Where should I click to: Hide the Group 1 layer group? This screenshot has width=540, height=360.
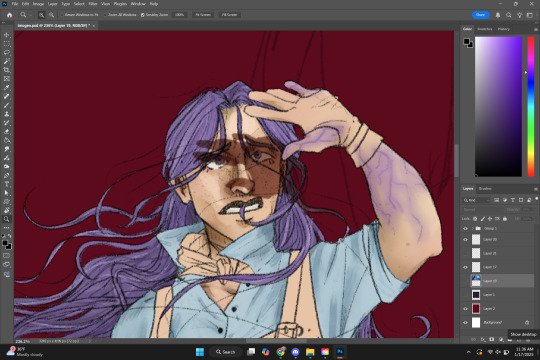[465, 228]
